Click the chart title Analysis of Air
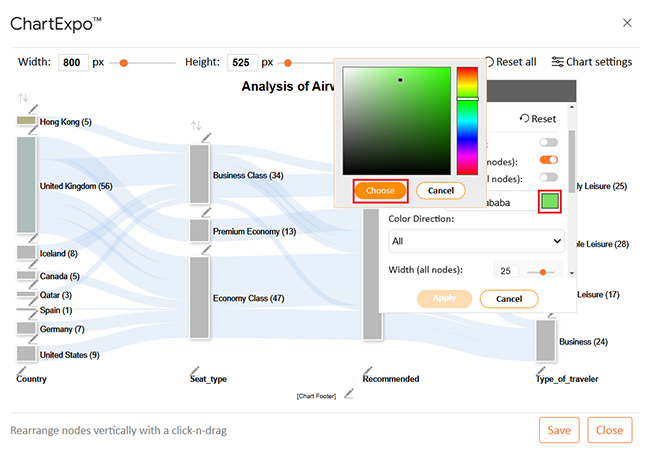The image size is (650, 465). (x=288, y=86)
